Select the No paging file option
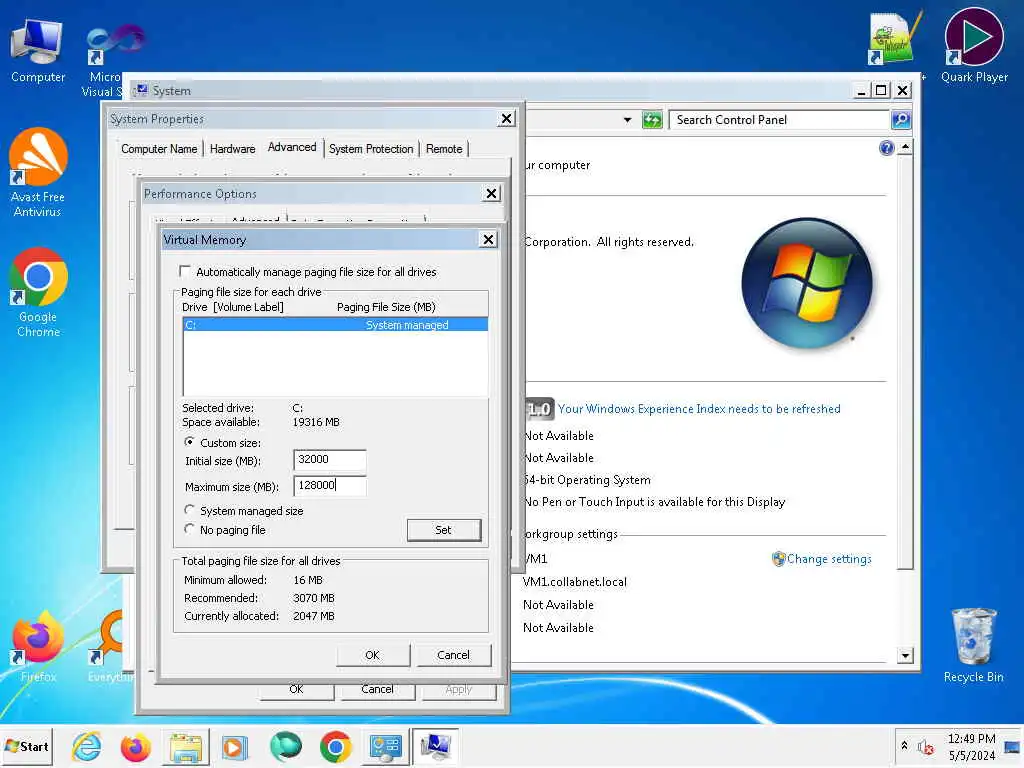The image size is (1024, 768). (x=189, y=529)
